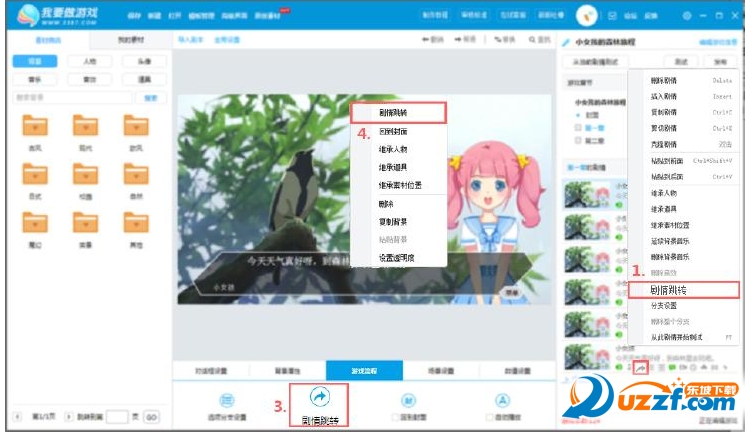Click the 测试 button in right panel

pyautogui.click(x=681, y=62)
